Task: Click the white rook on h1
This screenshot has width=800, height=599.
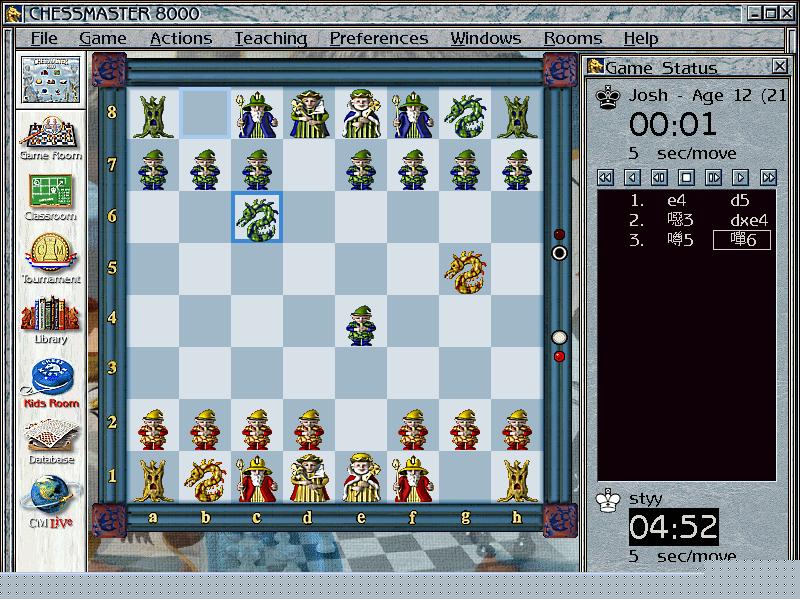Action: [x=517, y=480]
